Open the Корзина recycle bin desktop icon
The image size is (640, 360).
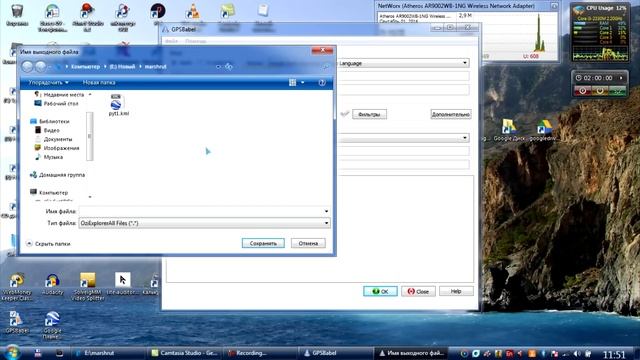(x=17, y=15)
